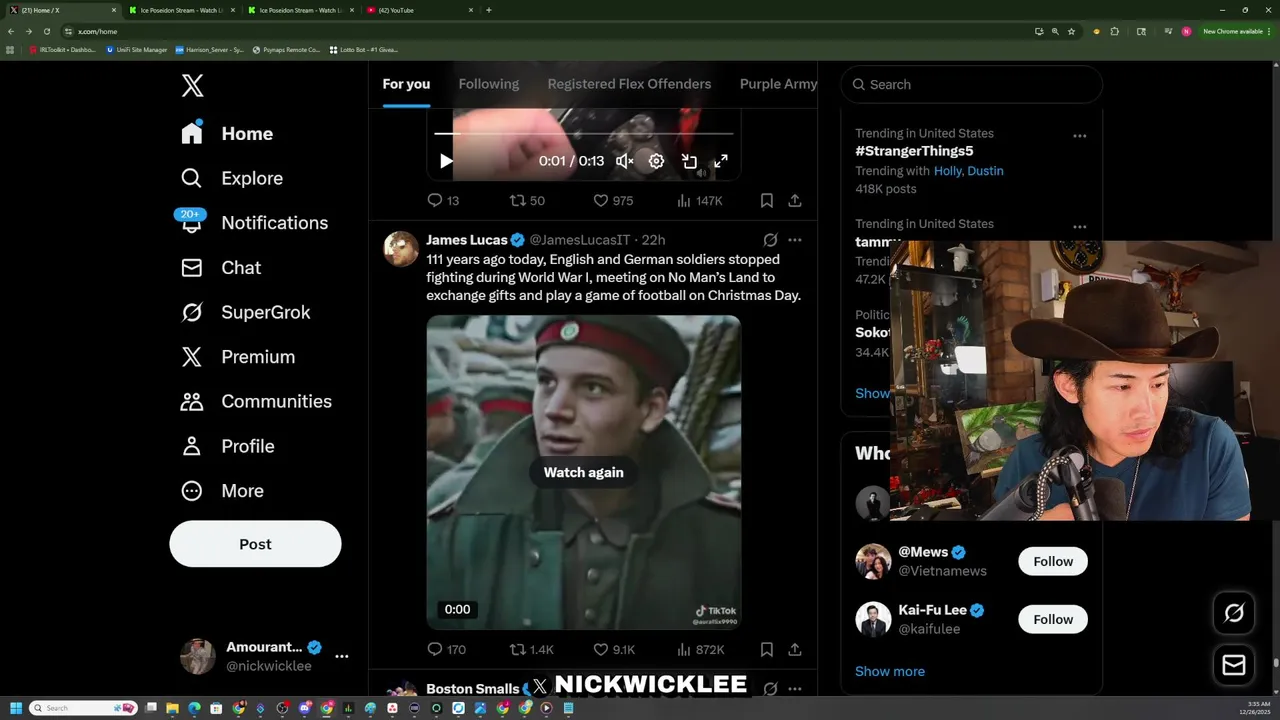The image size is (1280, 720).
Task: Click the X search field
Action: [x=972, y=84]
